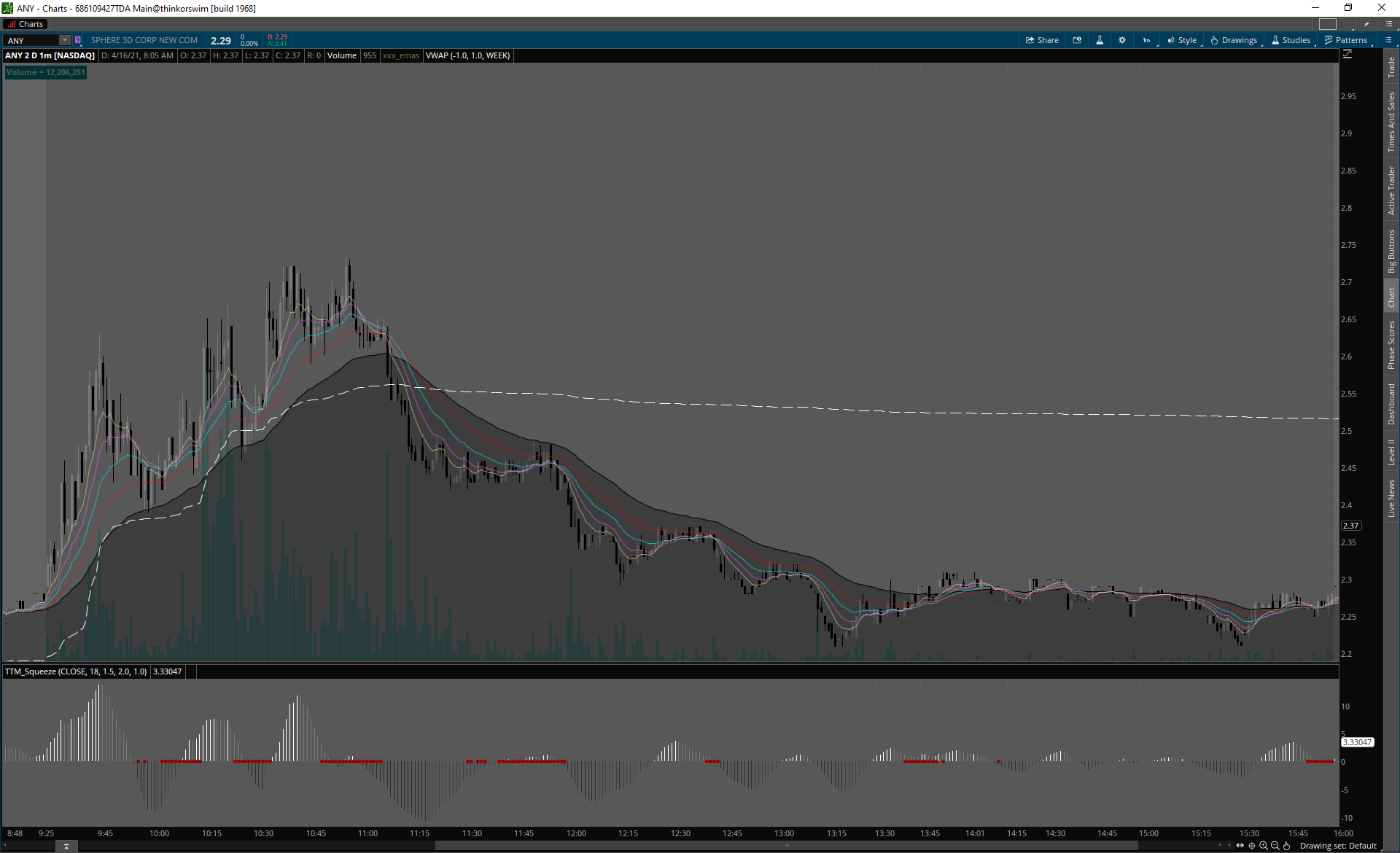Click the horizontal chart scrollbar at bottom
This screenshot has height=853, width=1400.
[x=786, y=846]
